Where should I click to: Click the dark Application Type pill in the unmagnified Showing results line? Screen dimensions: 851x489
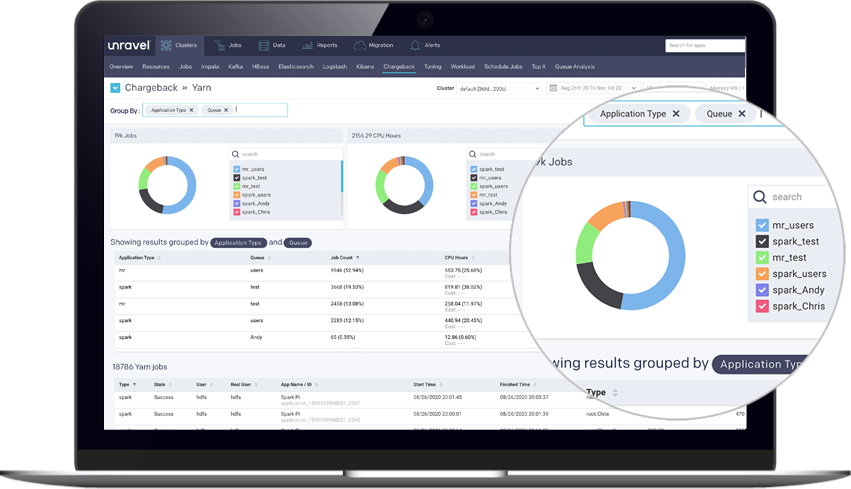point(238,243)
